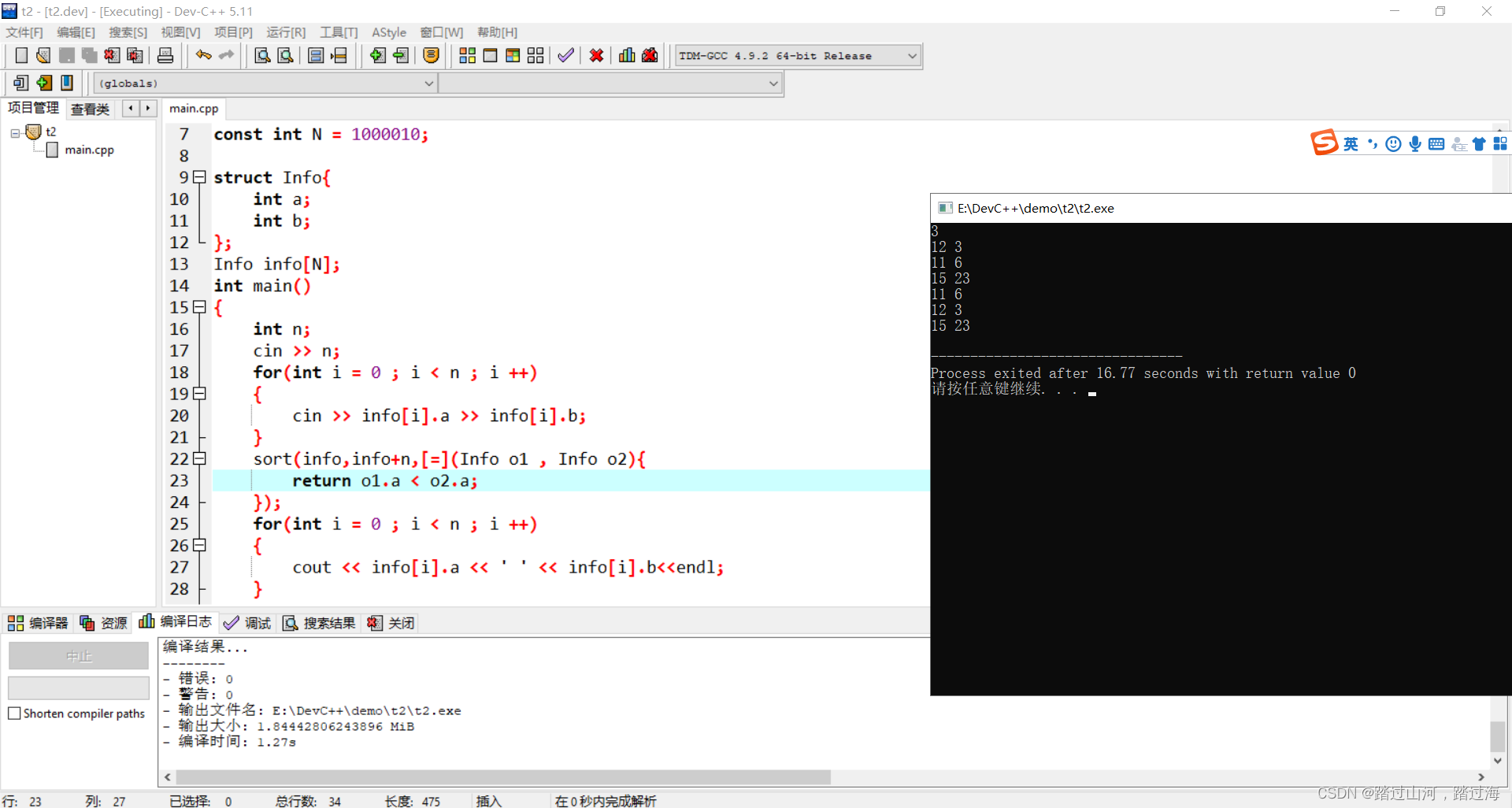Click the red X Stop execution icon

tap(597, 55)
